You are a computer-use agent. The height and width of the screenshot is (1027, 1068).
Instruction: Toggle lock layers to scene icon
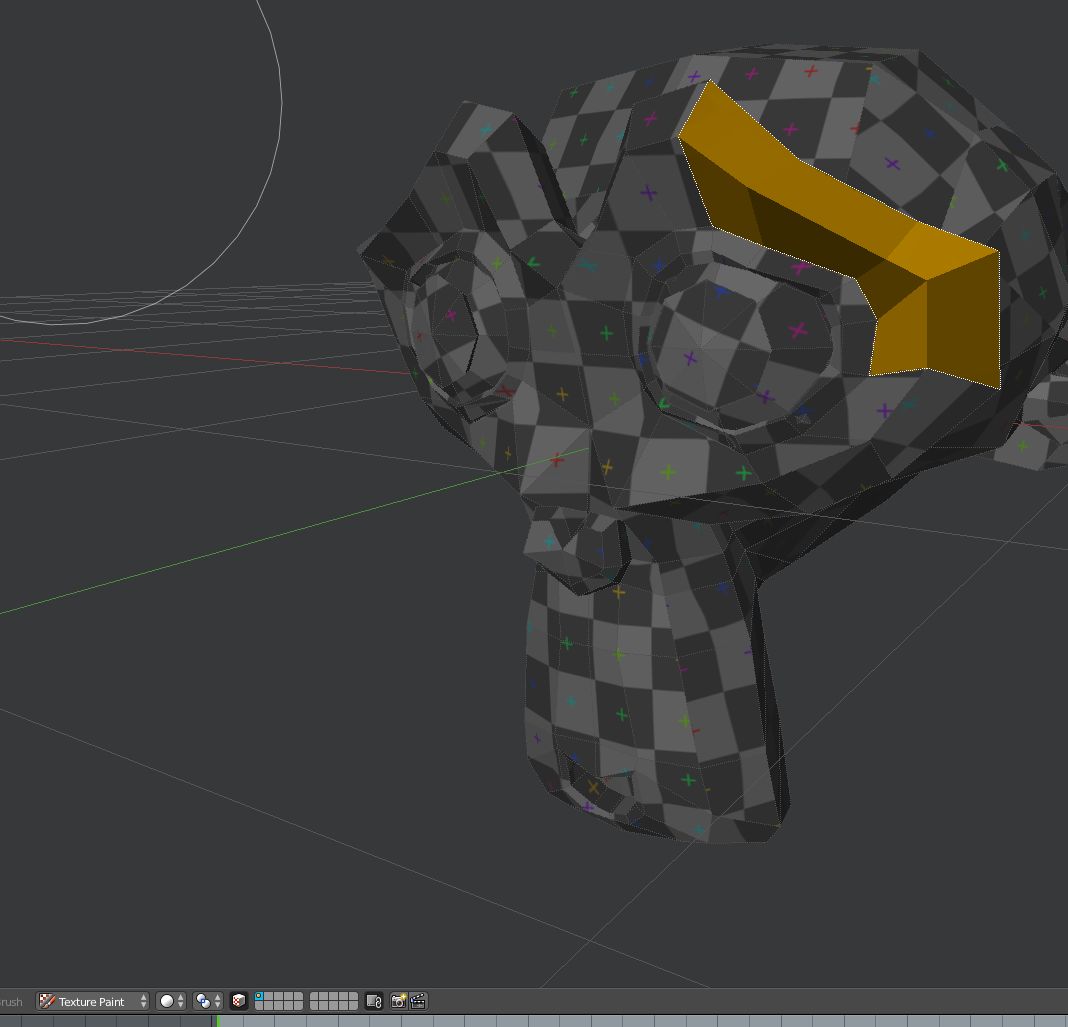point(374,1001)
